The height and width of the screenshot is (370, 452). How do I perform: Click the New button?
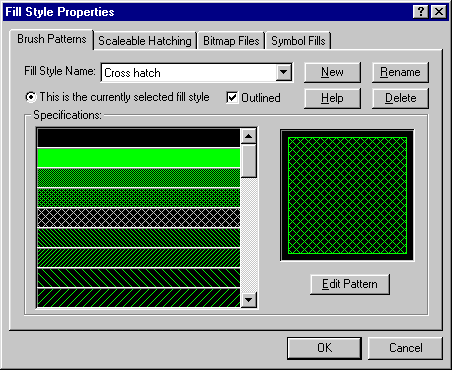(x=332, y=72)
